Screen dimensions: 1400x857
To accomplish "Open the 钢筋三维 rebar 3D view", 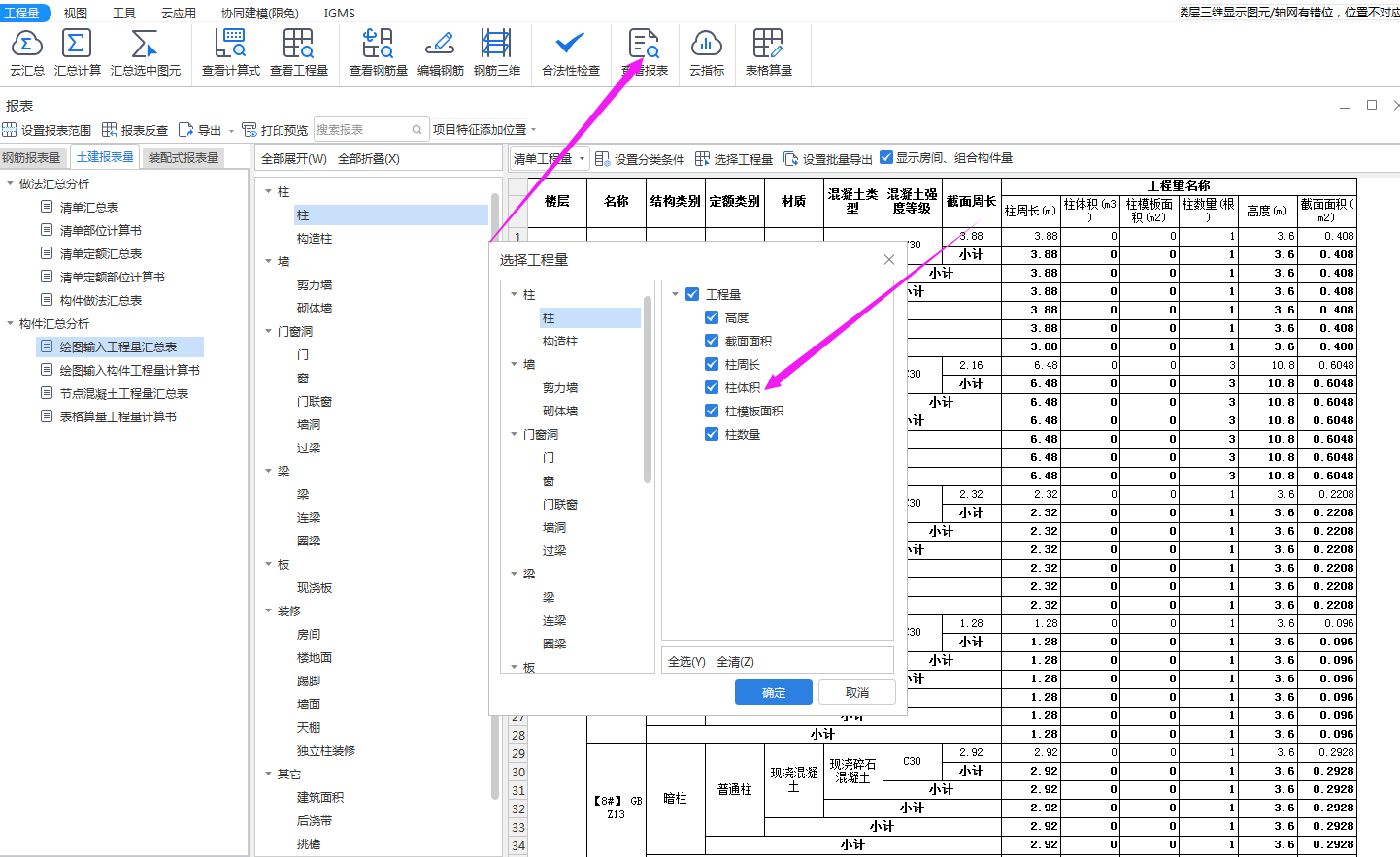I will [x=497, y=52].
